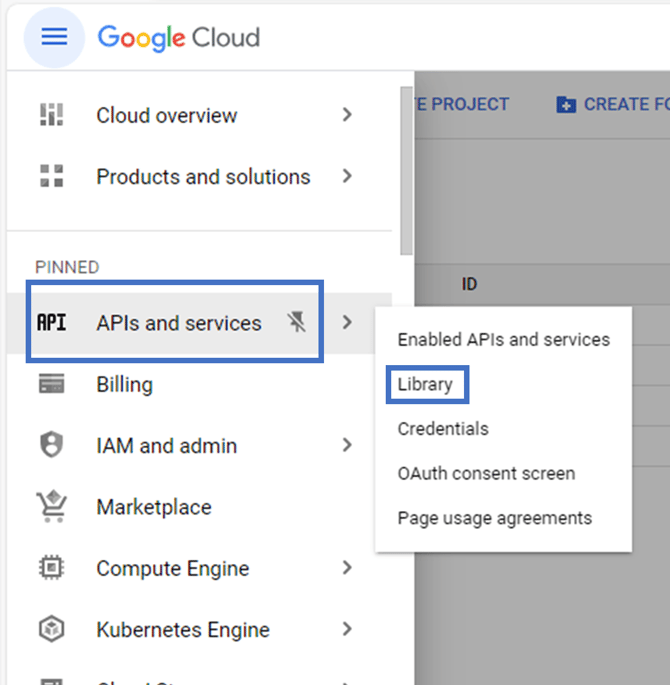Expand the IAM and admin submenu arrow

347,445
